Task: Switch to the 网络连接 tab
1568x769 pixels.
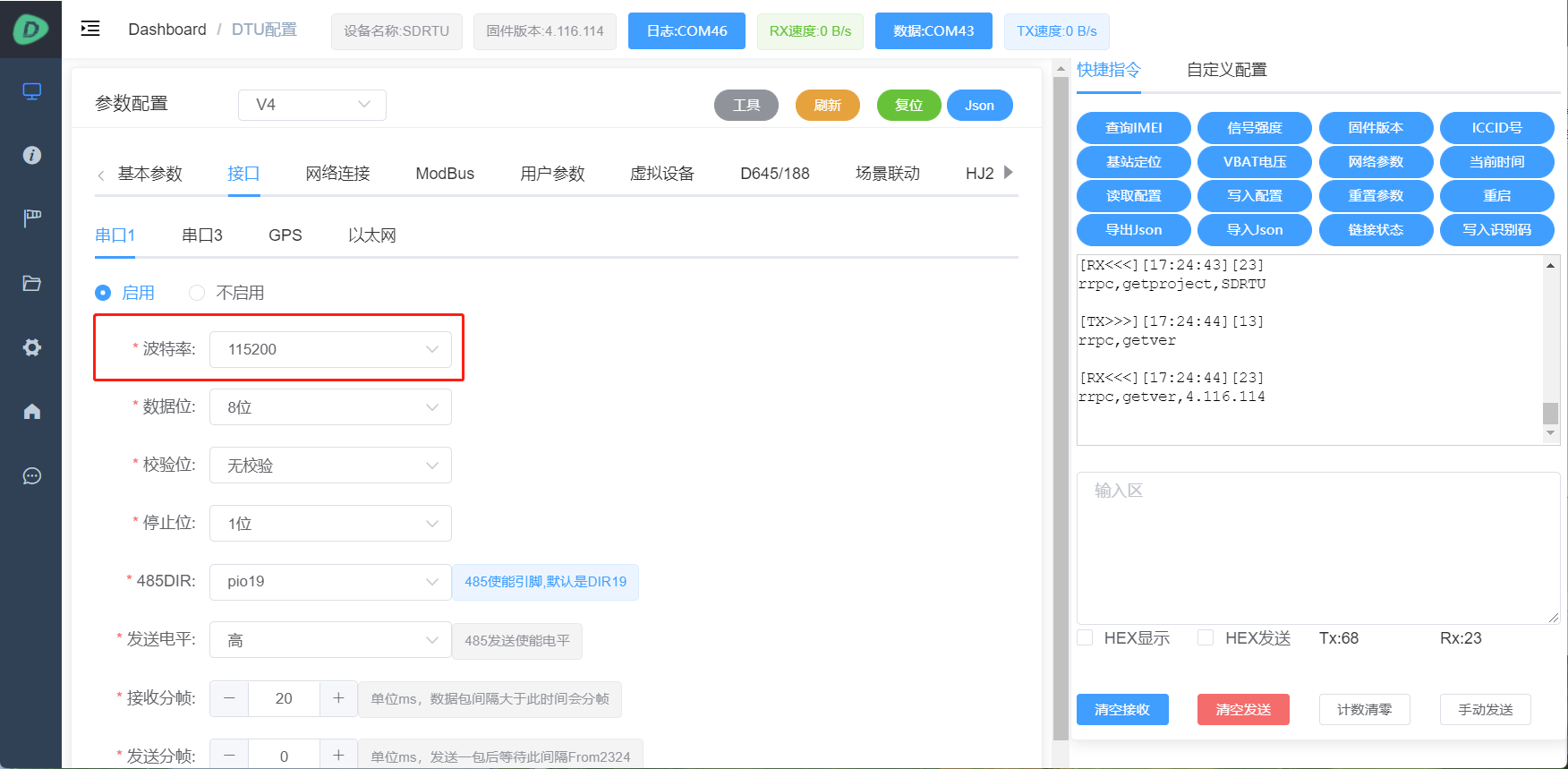Action: pyautogui.click(x=337, y=174)
